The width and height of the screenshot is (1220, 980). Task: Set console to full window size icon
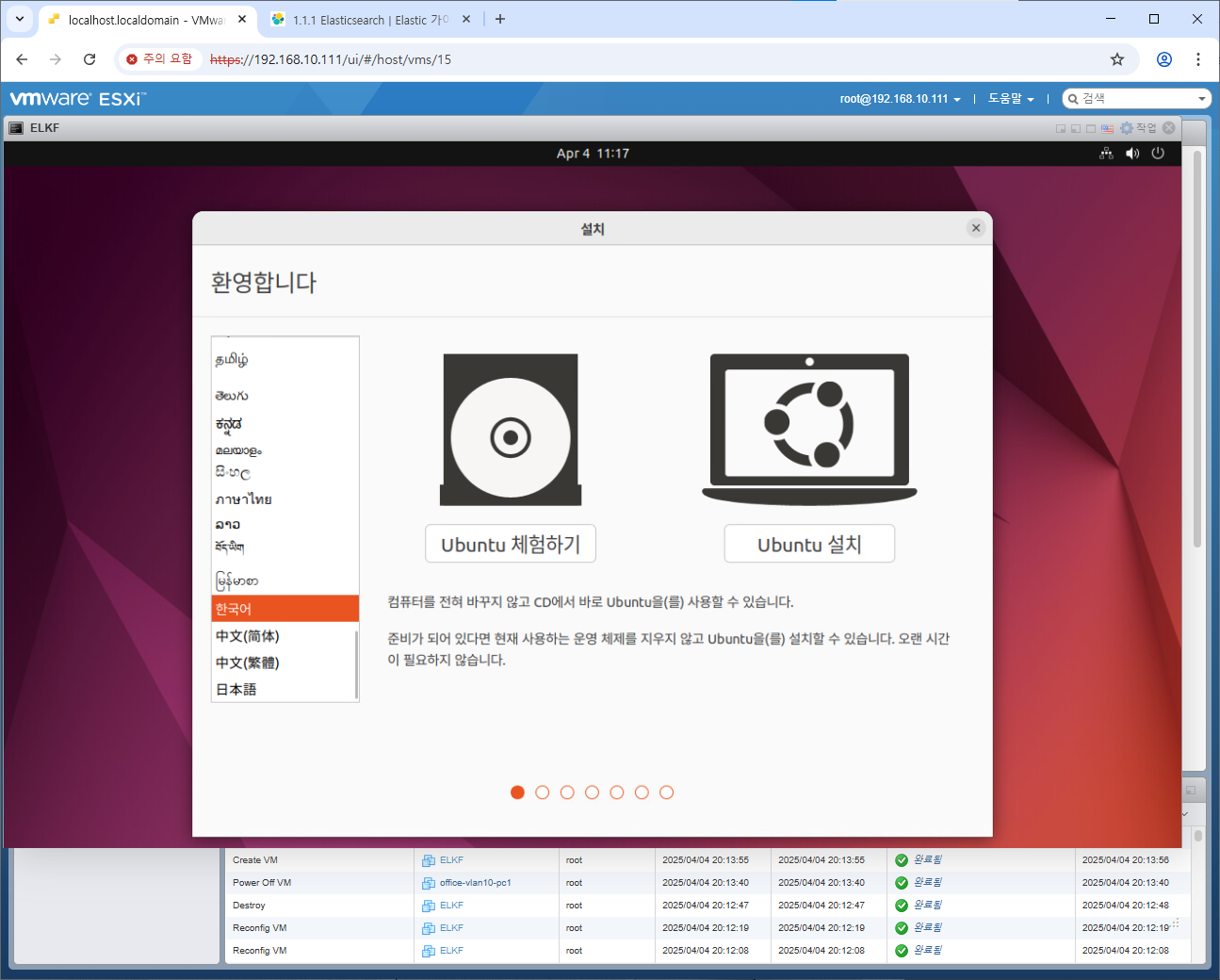[1091, 128]
